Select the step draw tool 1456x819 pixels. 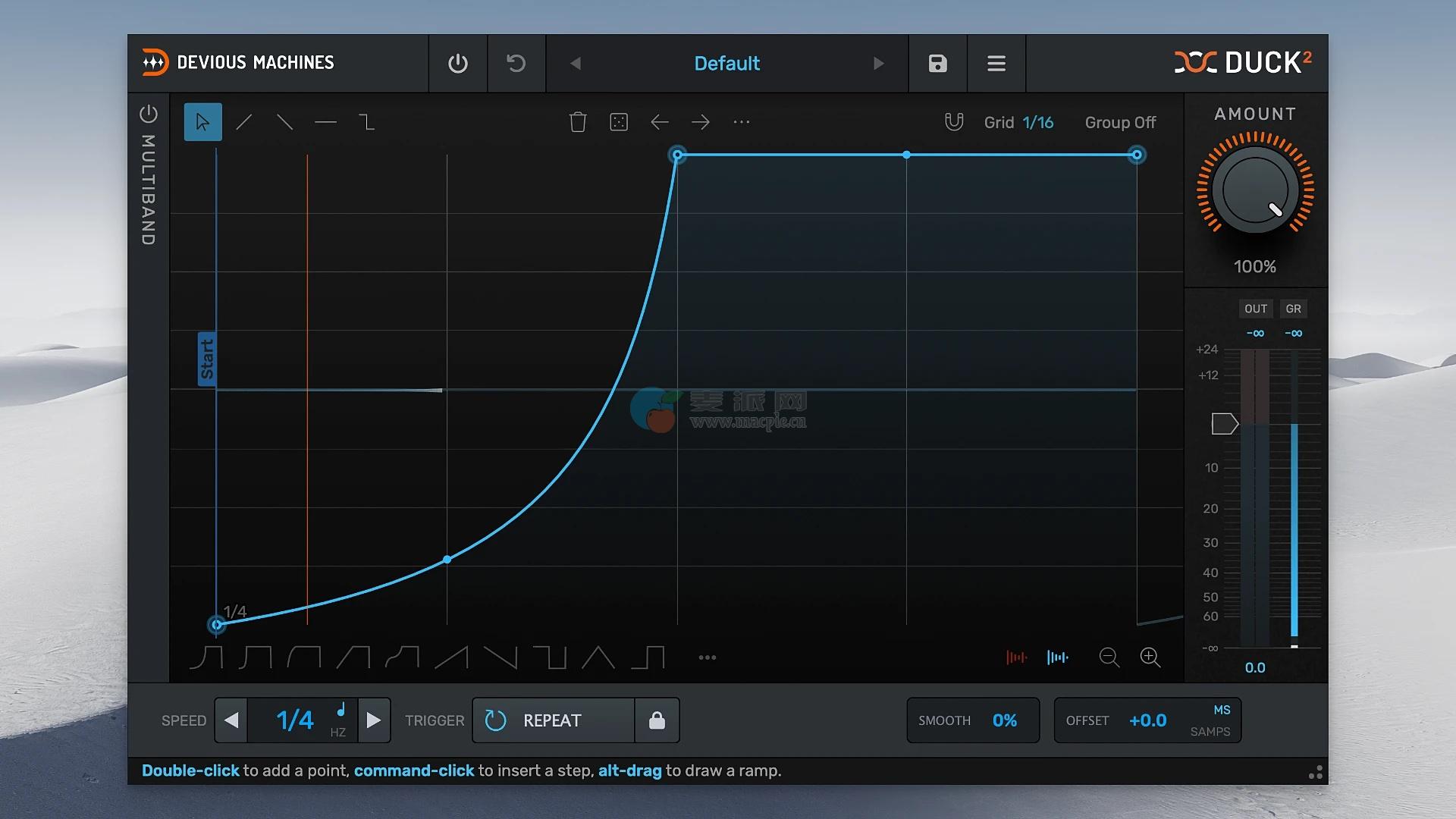tap(366, 122)
